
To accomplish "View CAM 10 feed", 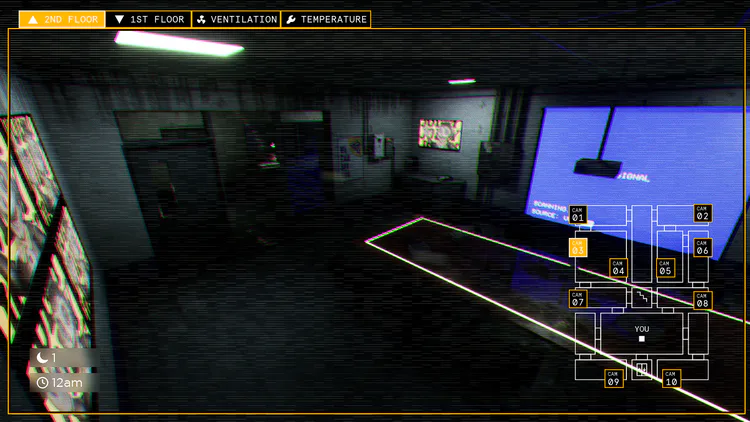I will [672, 378].
